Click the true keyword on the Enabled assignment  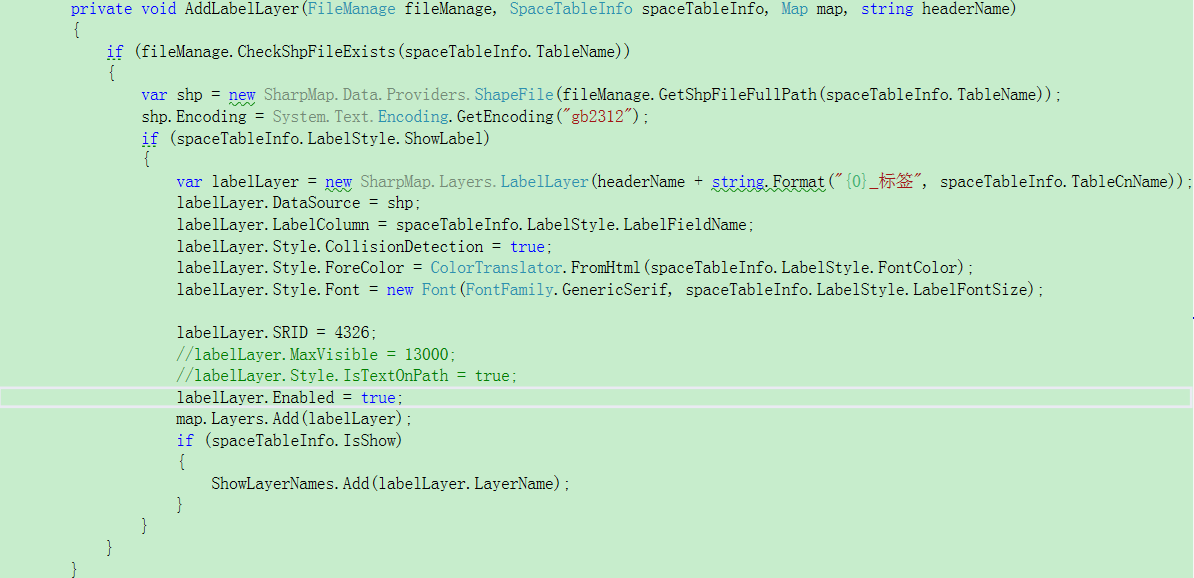pyautogui.click(x=378, y=397)
